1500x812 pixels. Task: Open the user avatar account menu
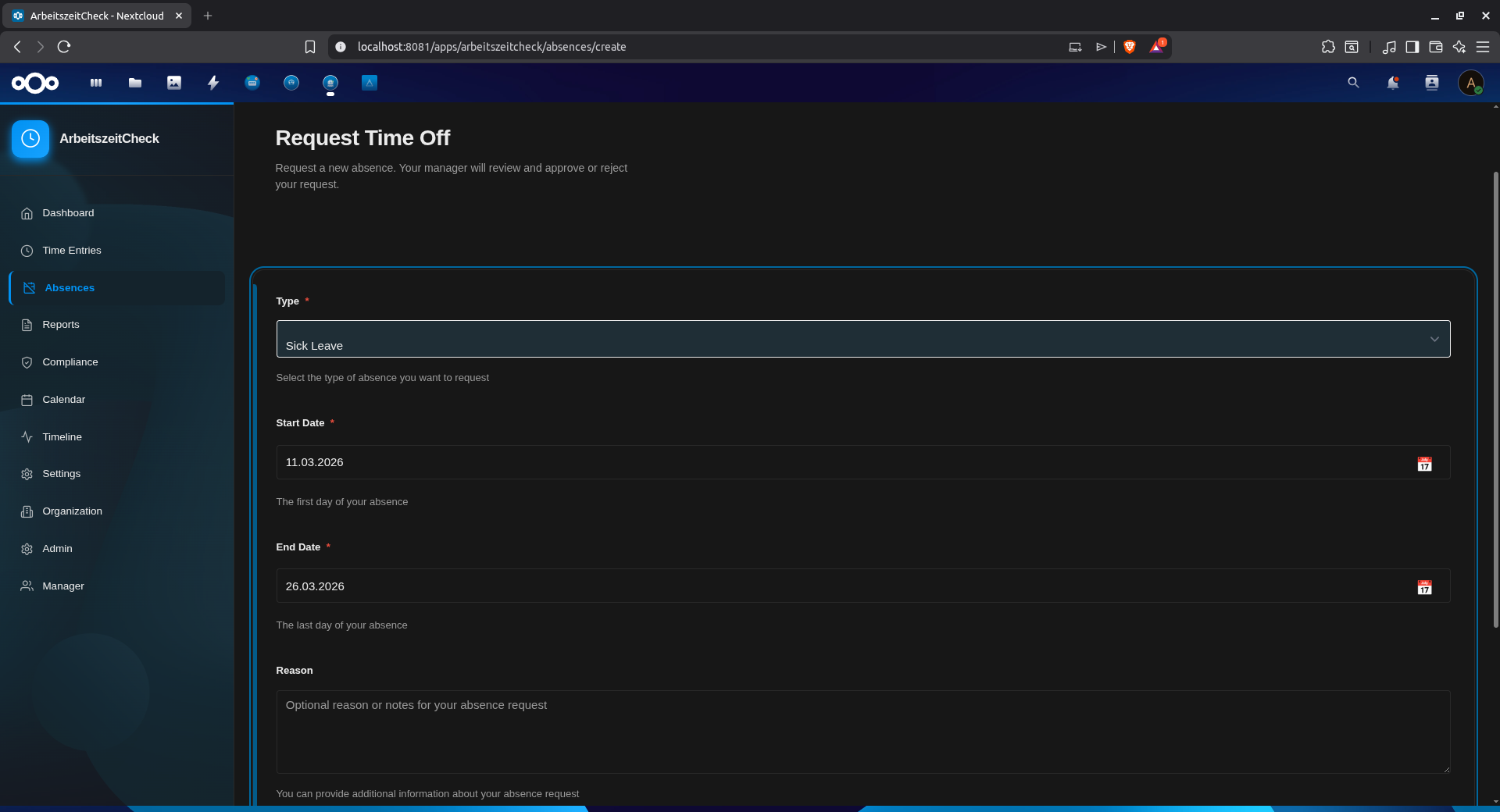(1472, 83)
